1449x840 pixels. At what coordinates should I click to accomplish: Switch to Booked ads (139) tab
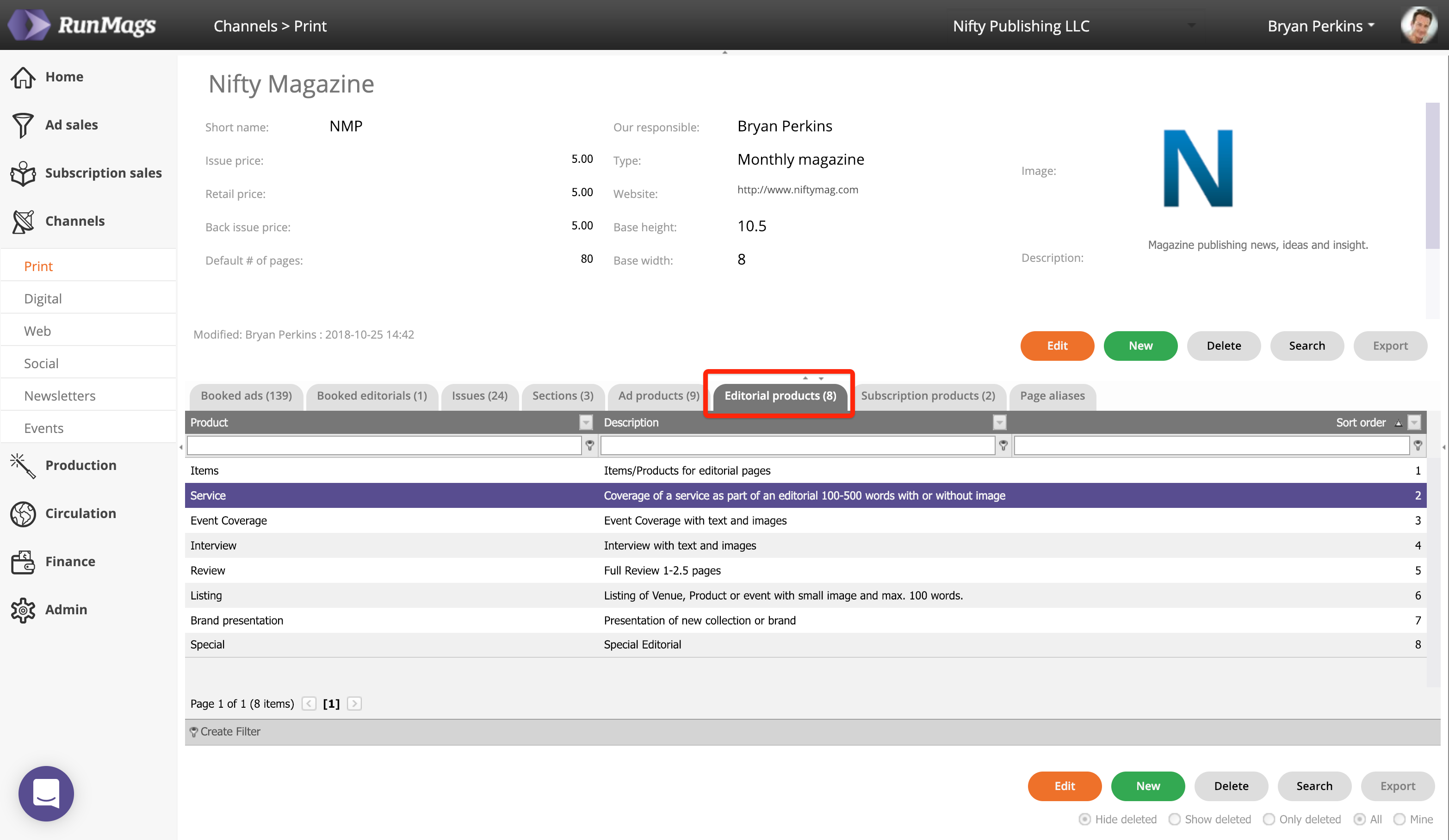coord(246,396)
